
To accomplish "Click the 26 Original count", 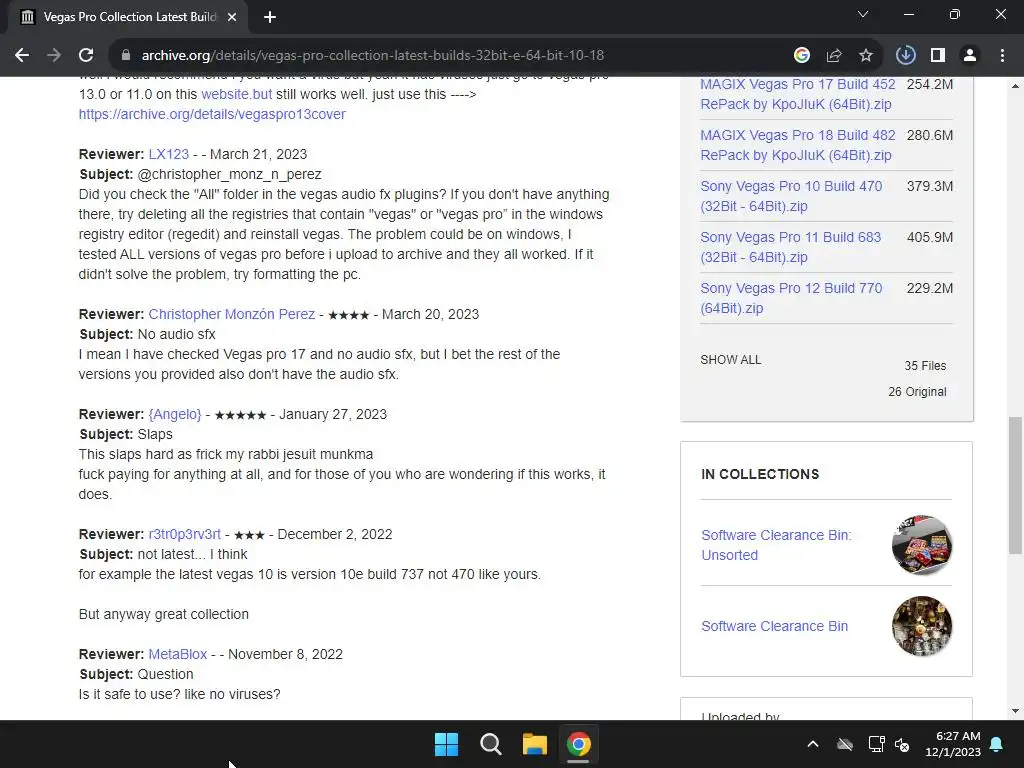I will 917,392.
